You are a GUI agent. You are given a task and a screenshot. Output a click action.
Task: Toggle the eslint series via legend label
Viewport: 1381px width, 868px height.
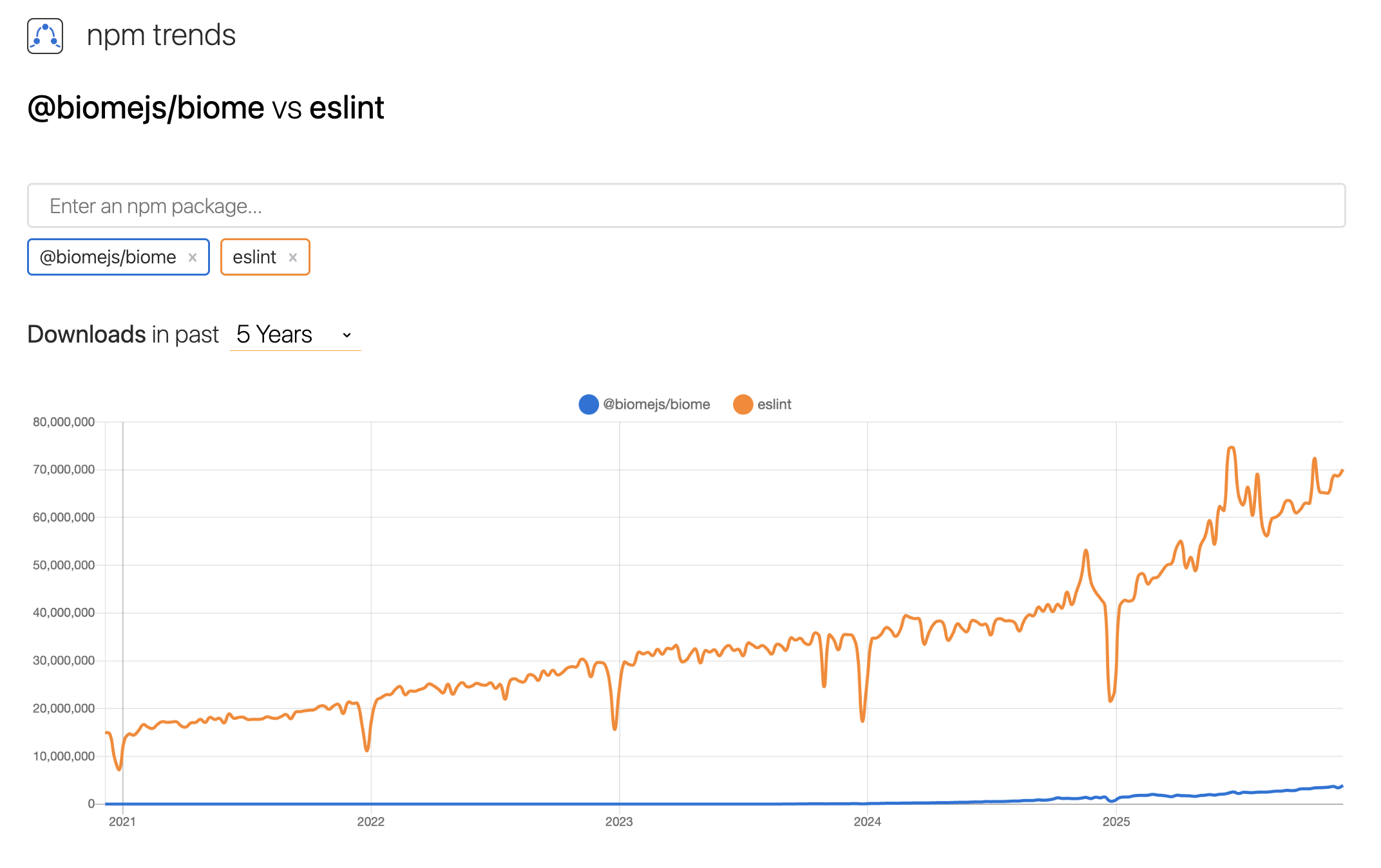coord(774,404)
